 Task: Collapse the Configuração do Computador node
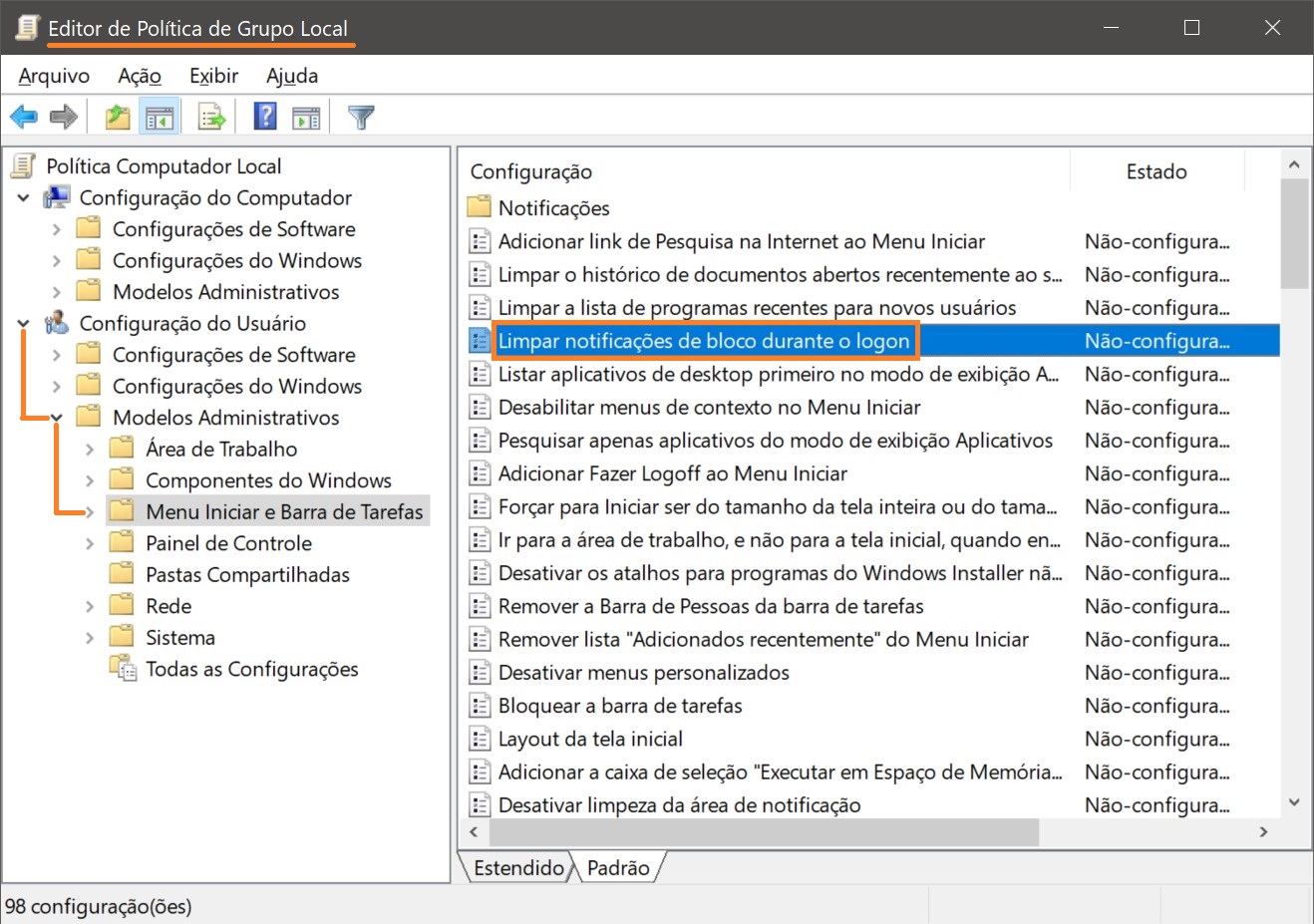[23, 198]
